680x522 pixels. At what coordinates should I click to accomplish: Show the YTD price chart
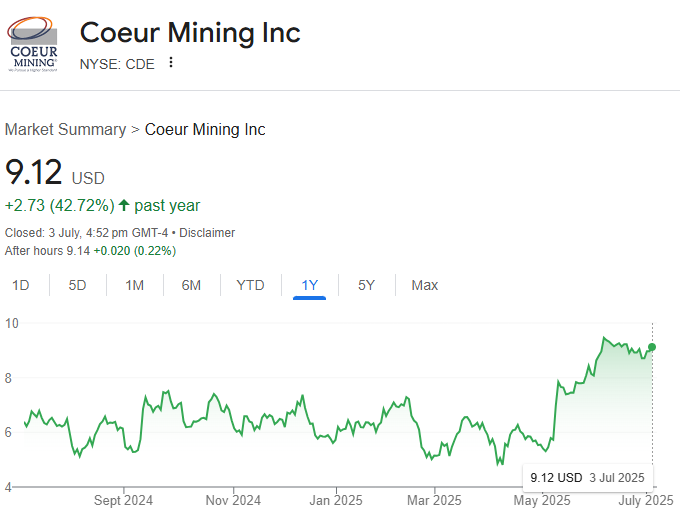[x=250, y=285]
